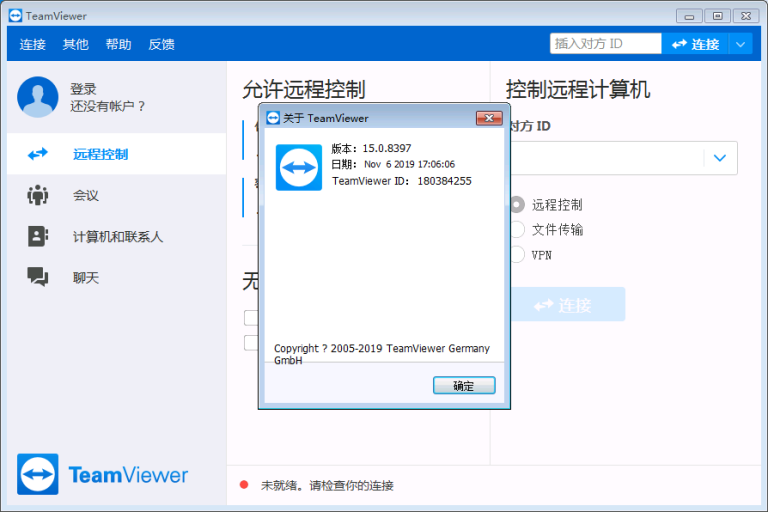768x512 pixels.
Task: Click the meeting people icon
Action: point(38,195)
